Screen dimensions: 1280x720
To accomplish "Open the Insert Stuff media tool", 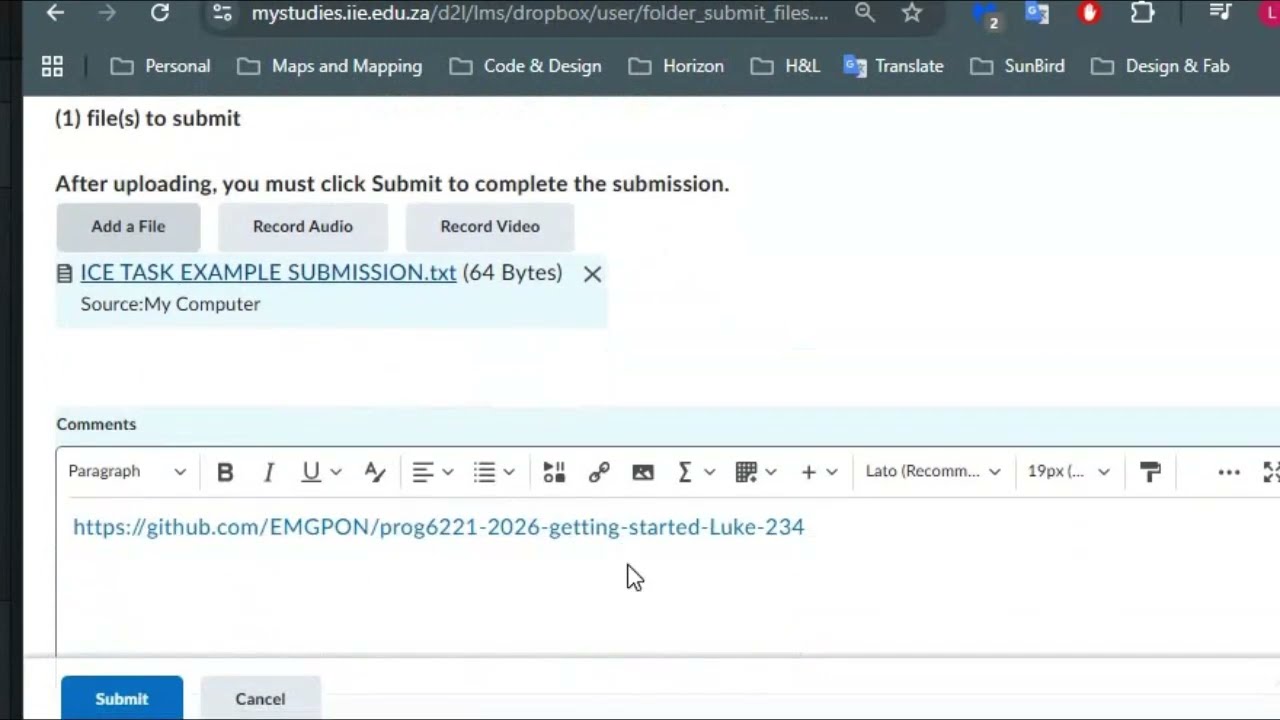I will [x=554, y=472].
